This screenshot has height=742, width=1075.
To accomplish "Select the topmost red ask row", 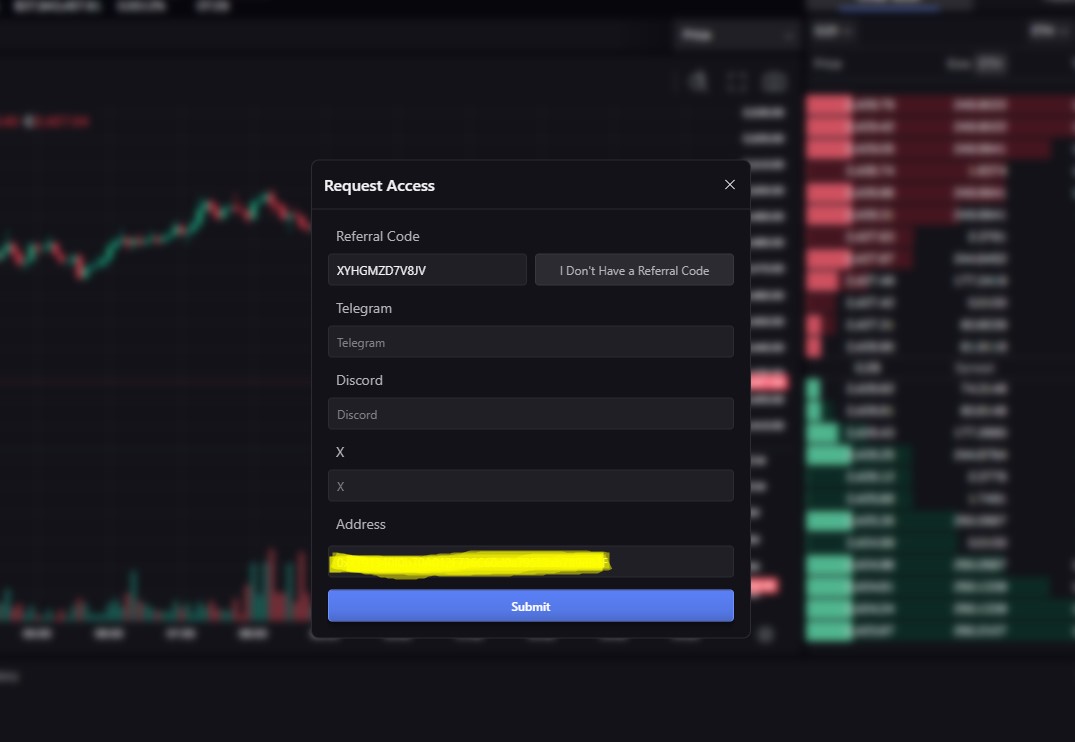I will 938,104.
